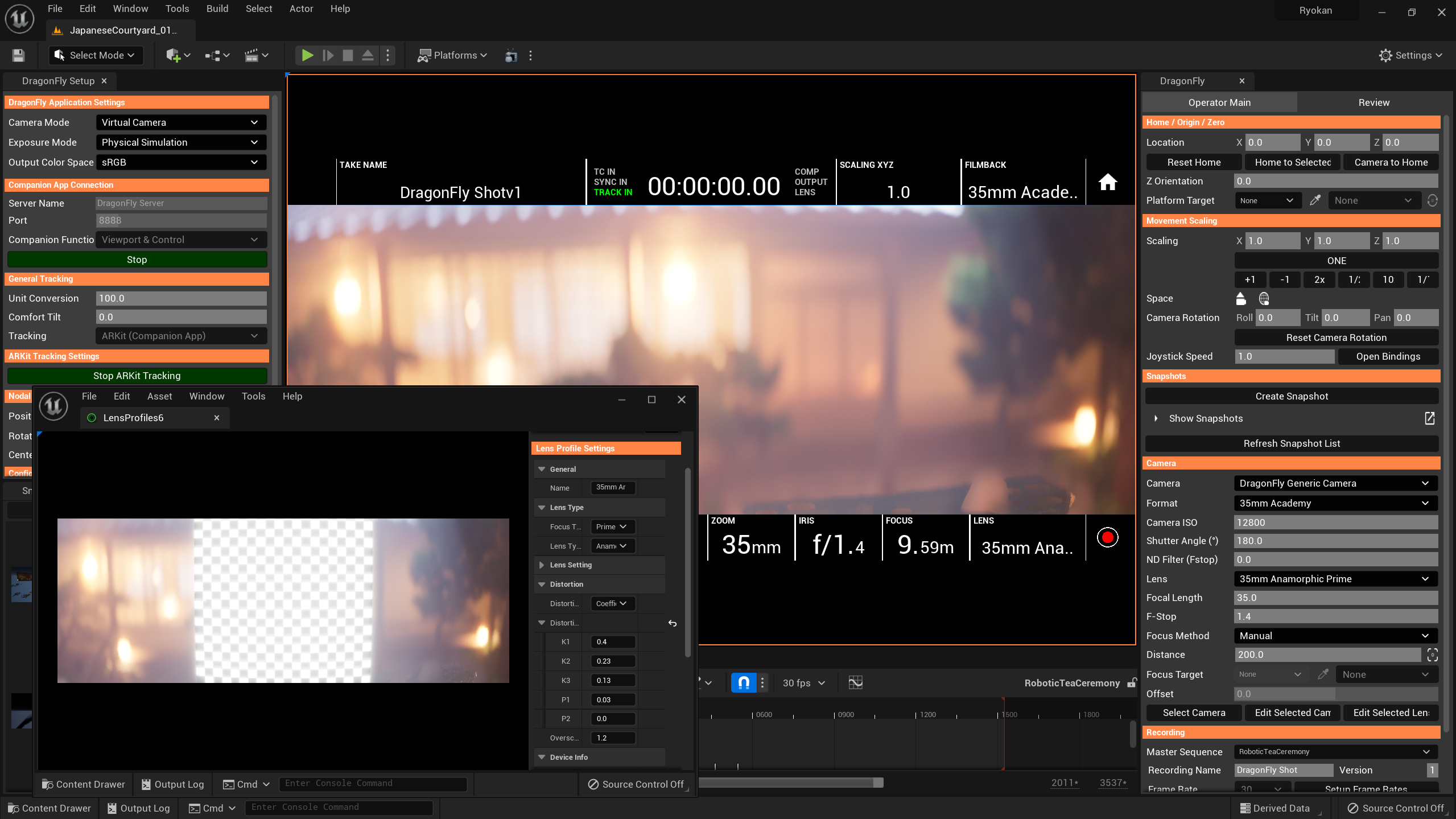Click the 2x scaling multiplier button
The width and height of the screenshot is (1456, 819).
pos(1319,279)
